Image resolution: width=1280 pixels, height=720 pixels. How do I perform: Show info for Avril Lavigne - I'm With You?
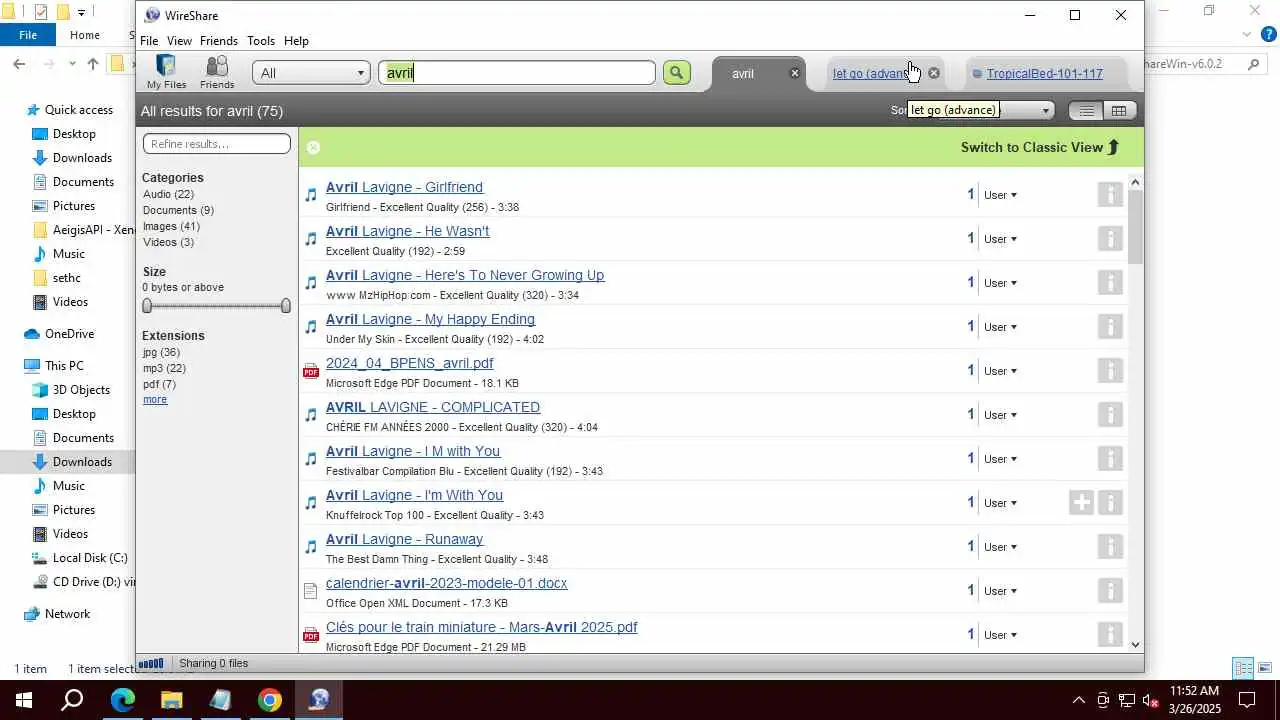[x=1110, y=502]
